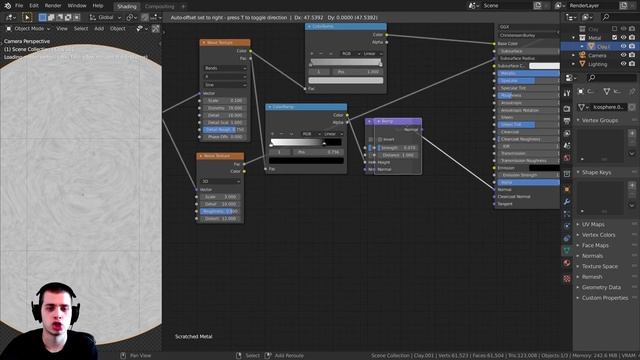Switch to the Compositing workspace tab
Viewport: 640px width, 360px height.
pos(159,6)
